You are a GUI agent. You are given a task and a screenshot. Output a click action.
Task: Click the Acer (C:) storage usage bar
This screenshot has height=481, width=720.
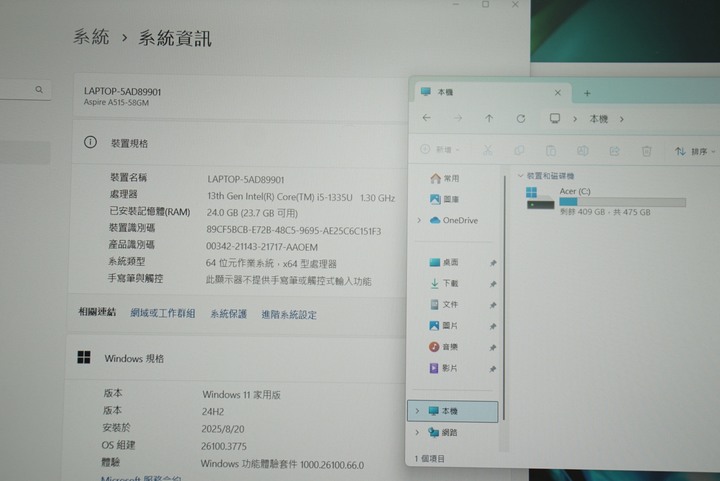point(622,202)
